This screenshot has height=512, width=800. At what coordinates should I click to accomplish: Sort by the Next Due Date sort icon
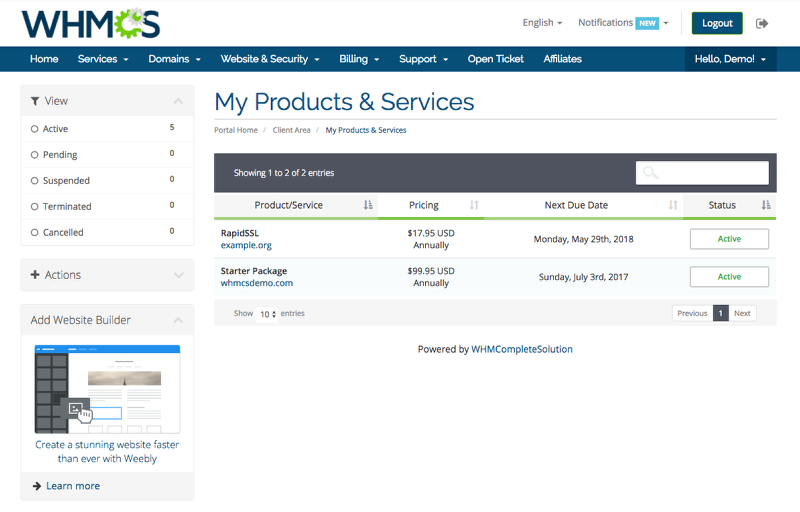pyautogui.click(x=673, y=205)
